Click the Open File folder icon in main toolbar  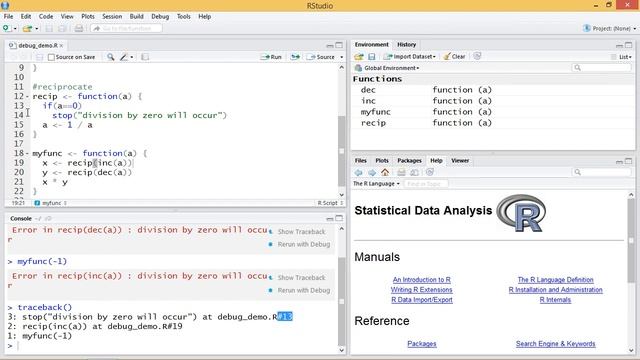(27, 29)
